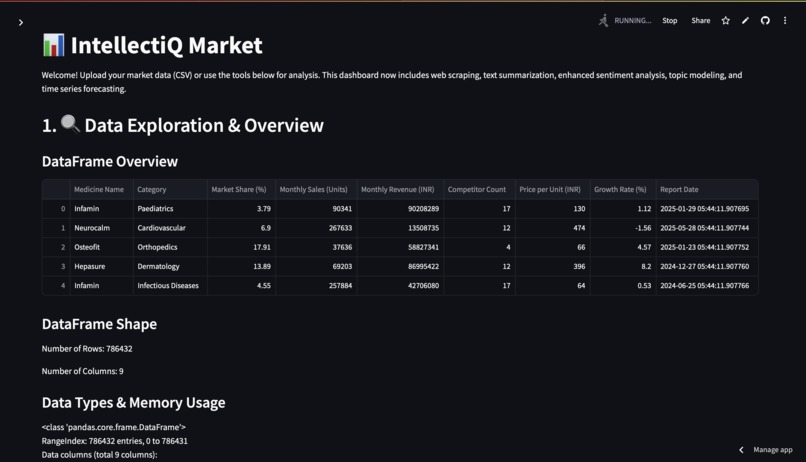Screen dimensions: 806x462
Task: Click the Competitor Count column header
Action: click(479, 189)
